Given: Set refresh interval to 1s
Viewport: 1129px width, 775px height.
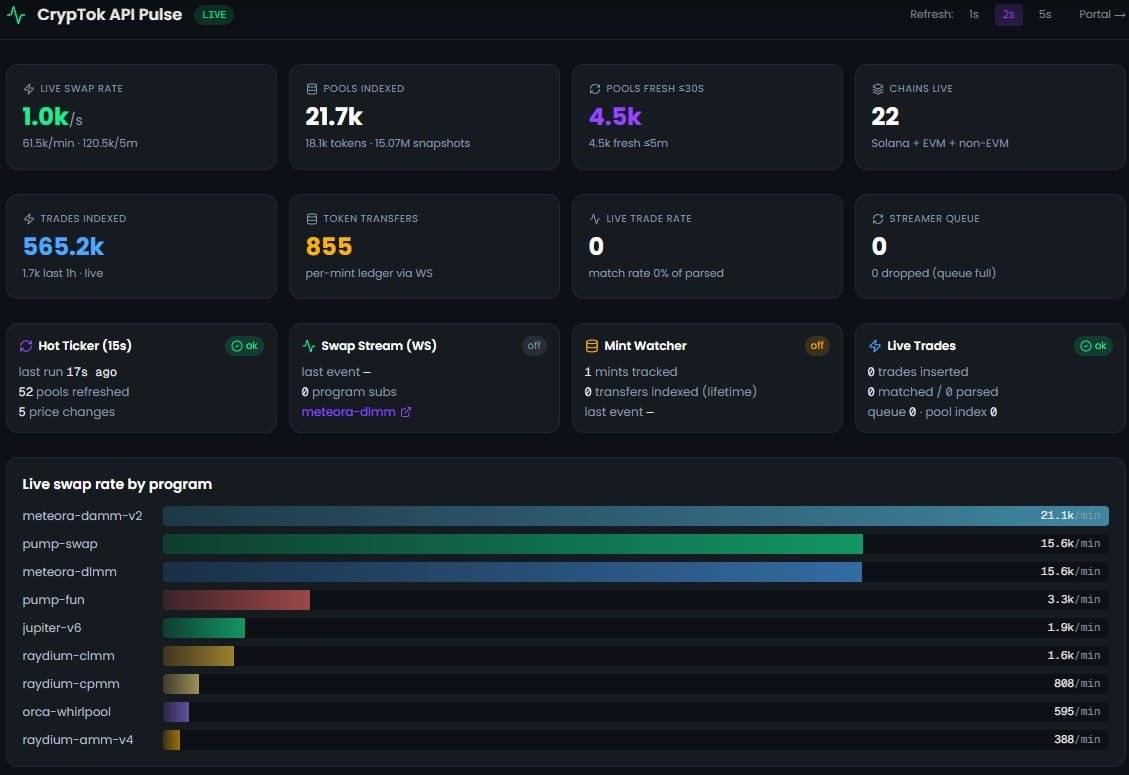Looking at the screenshot, I should (973, 14).
